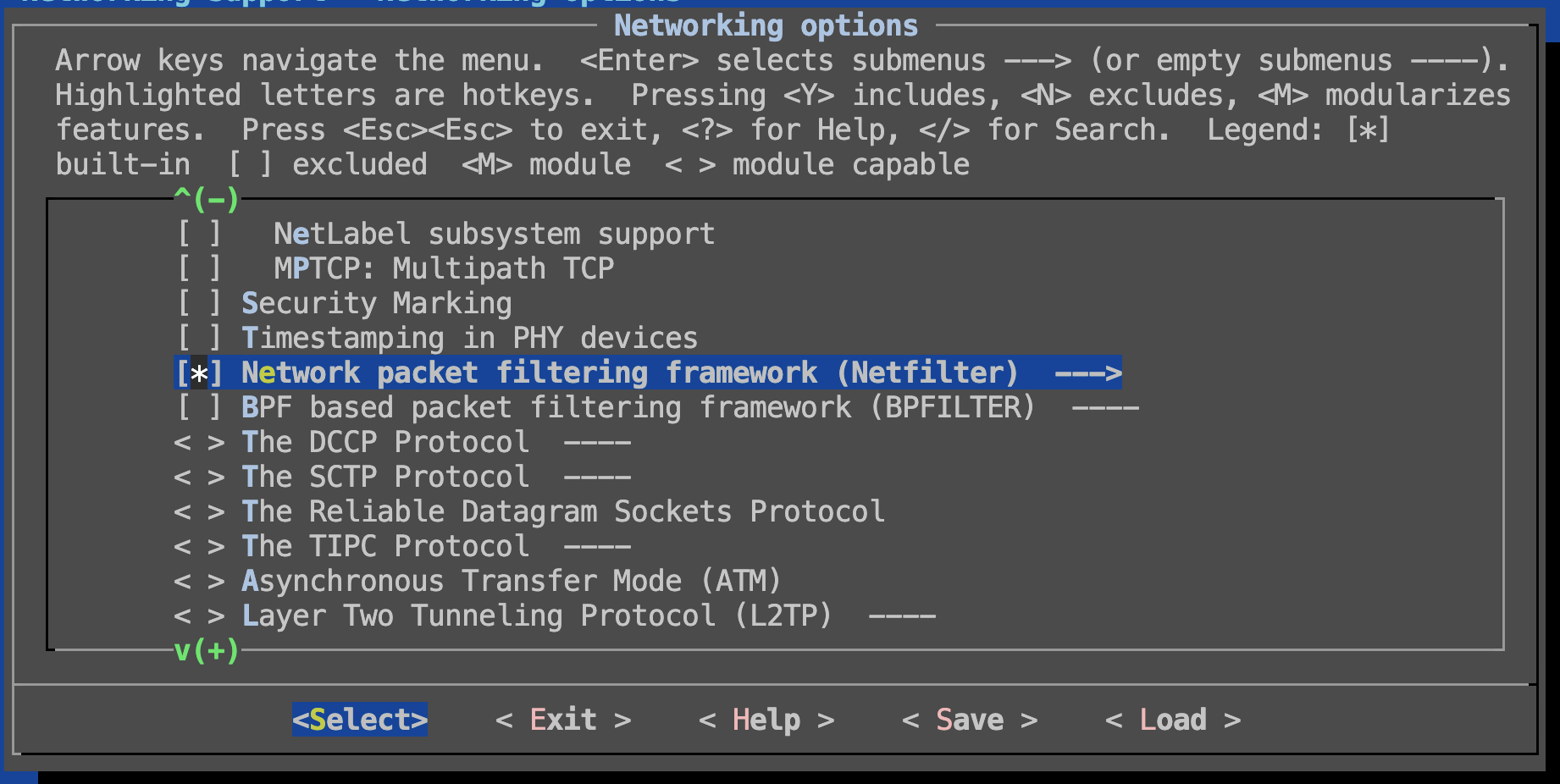Viewport: 1560px width, 784px height.
Task: Check the Security Marking option
Action: click(199, 303)
